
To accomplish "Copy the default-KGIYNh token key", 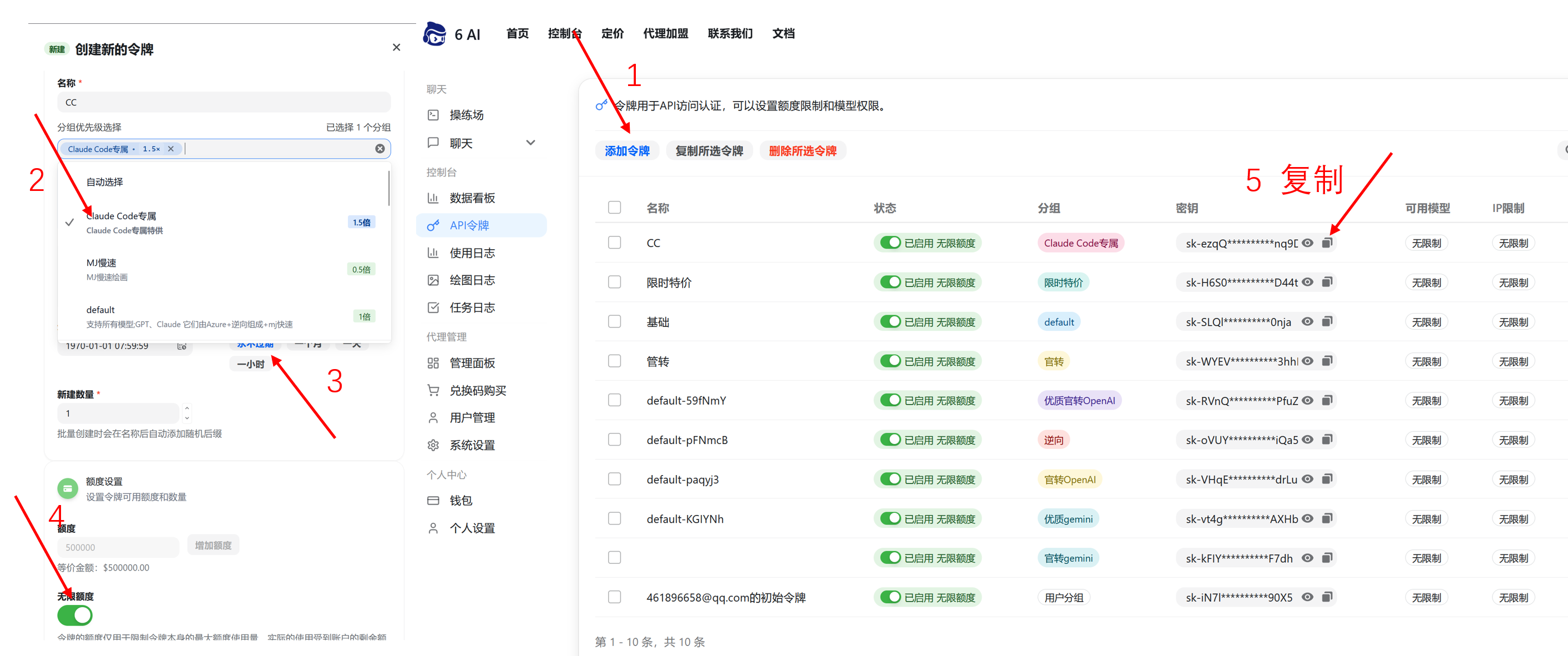I will 1327,518.
